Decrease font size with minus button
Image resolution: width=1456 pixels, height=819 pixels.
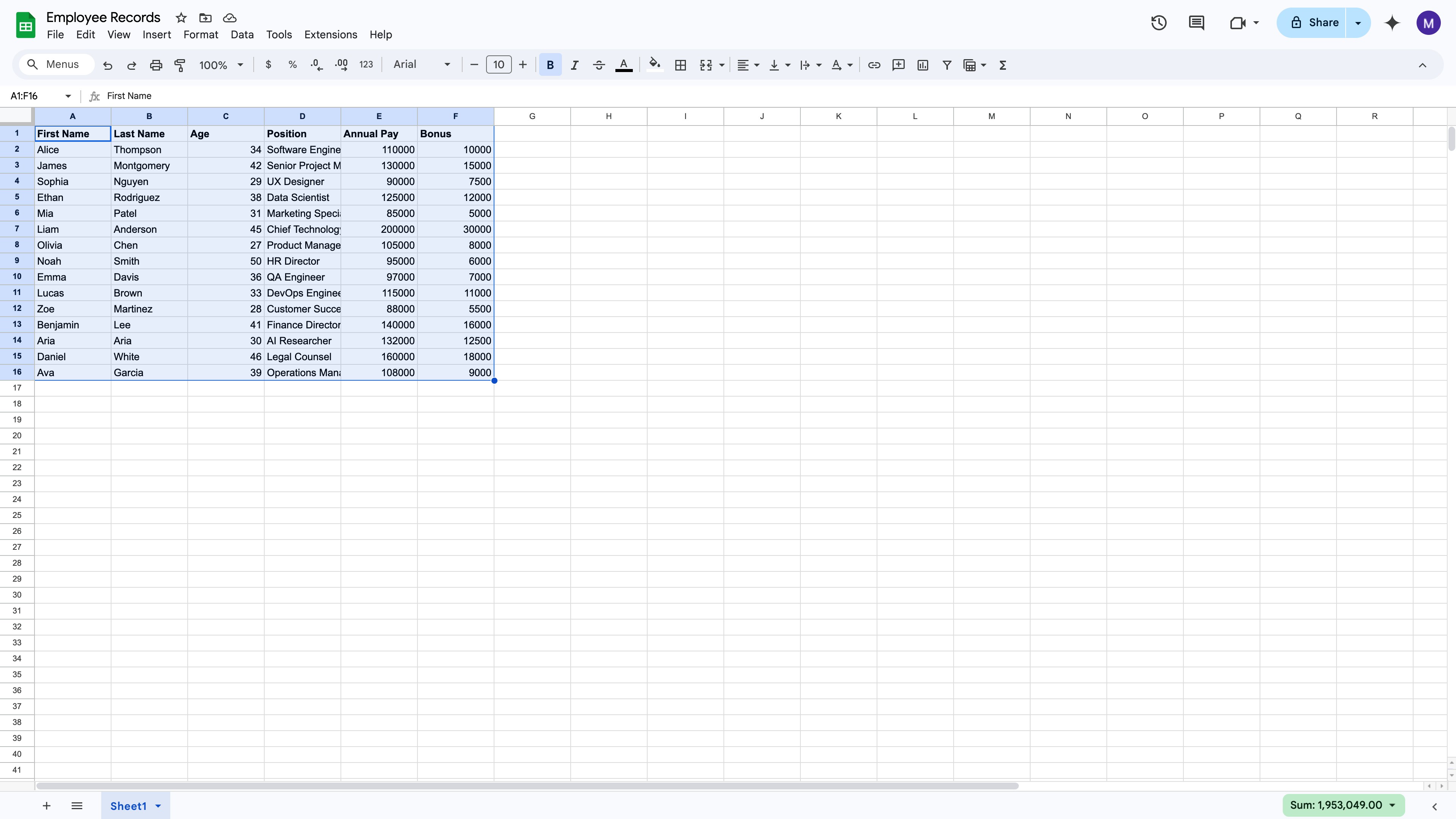(474, 65)
